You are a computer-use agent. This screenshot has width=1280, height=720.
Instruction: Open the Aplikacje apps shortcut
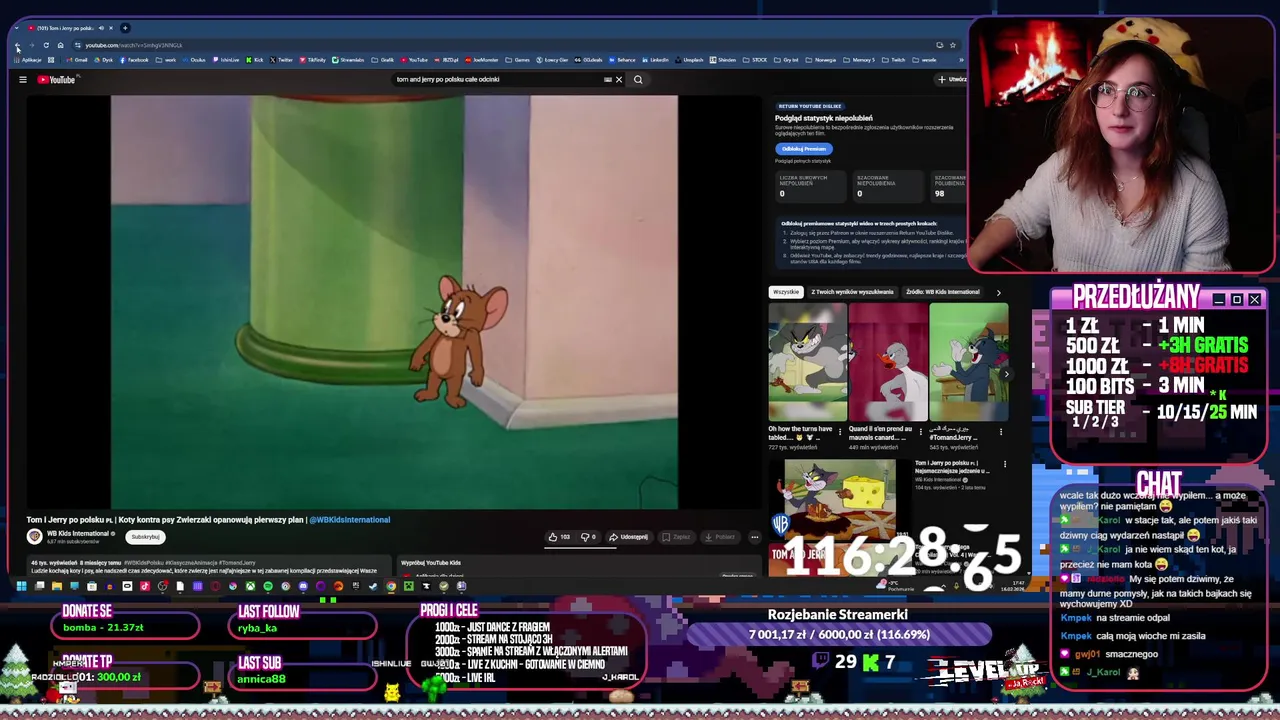pos(28,60)
